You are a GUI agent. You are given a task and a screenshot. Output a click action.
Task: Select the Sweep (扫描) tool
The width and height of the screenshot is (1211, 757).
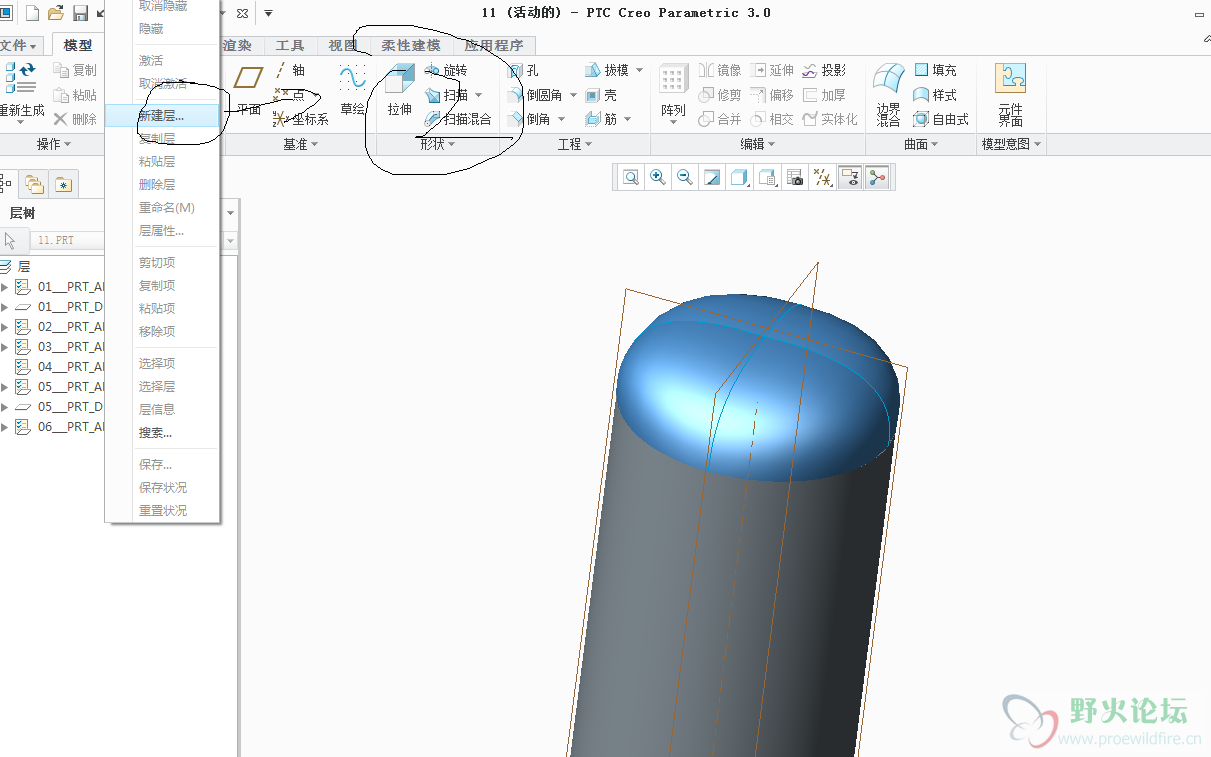[446, 95]
